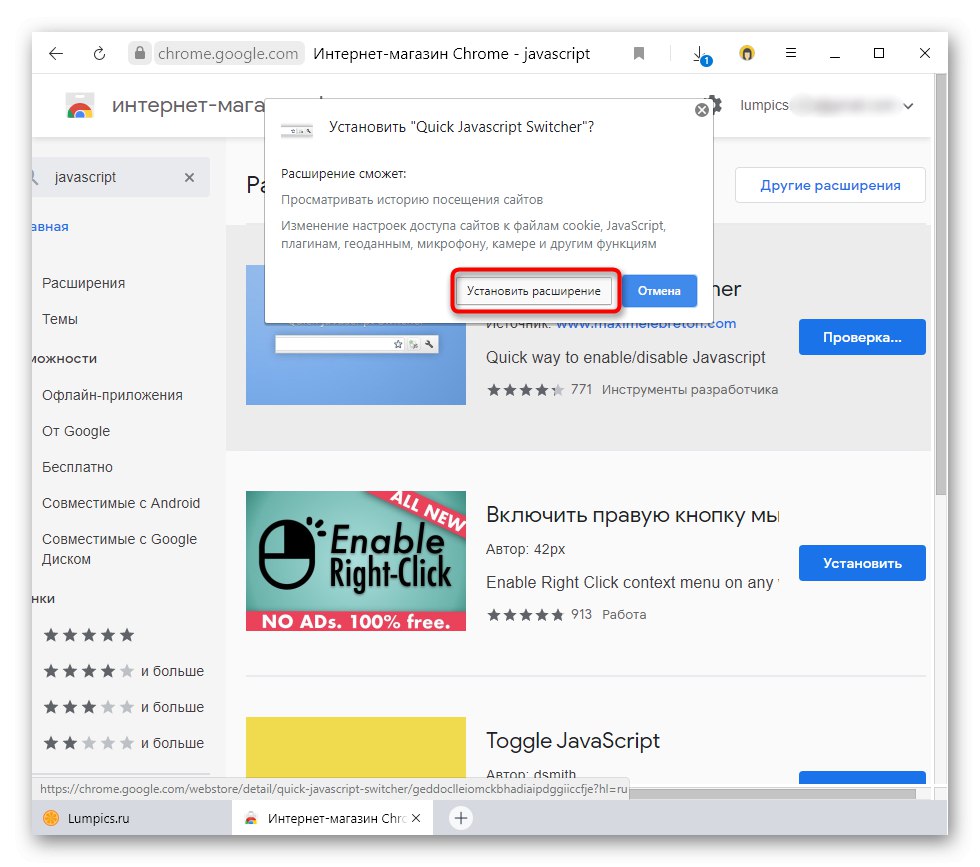Screen dimensions: 980x867
Task: Toggle the Офлайн-приложения filter
Action: tap(112, 395)
